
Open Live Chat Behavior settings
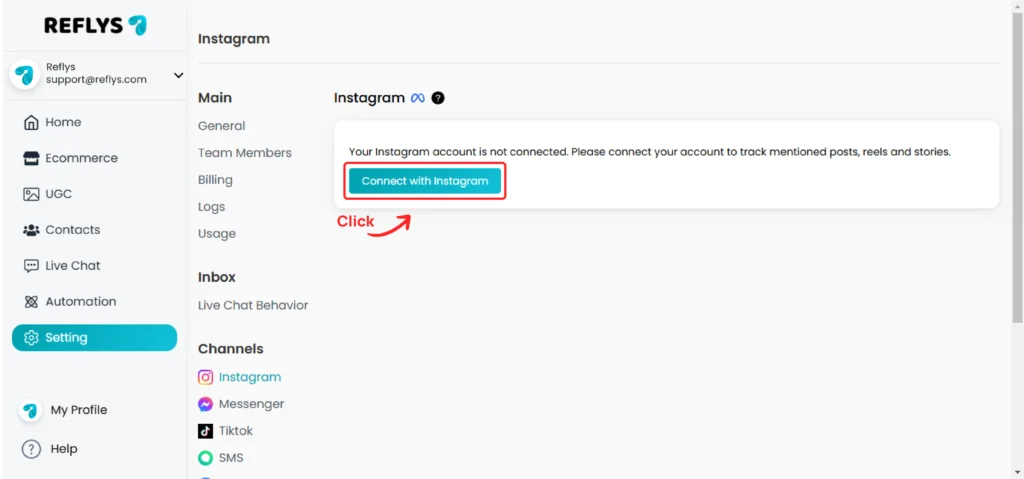253,305
